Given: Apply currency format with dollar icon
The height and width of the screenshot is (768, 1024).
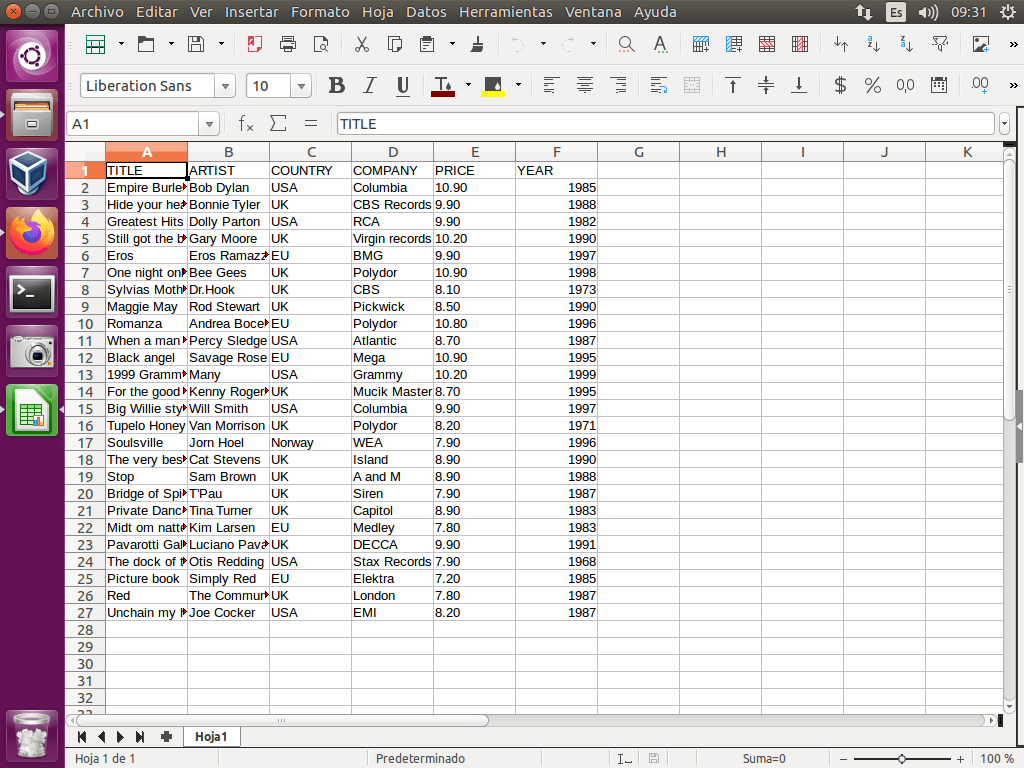Looking at the screenshot, I should (840, 86).
